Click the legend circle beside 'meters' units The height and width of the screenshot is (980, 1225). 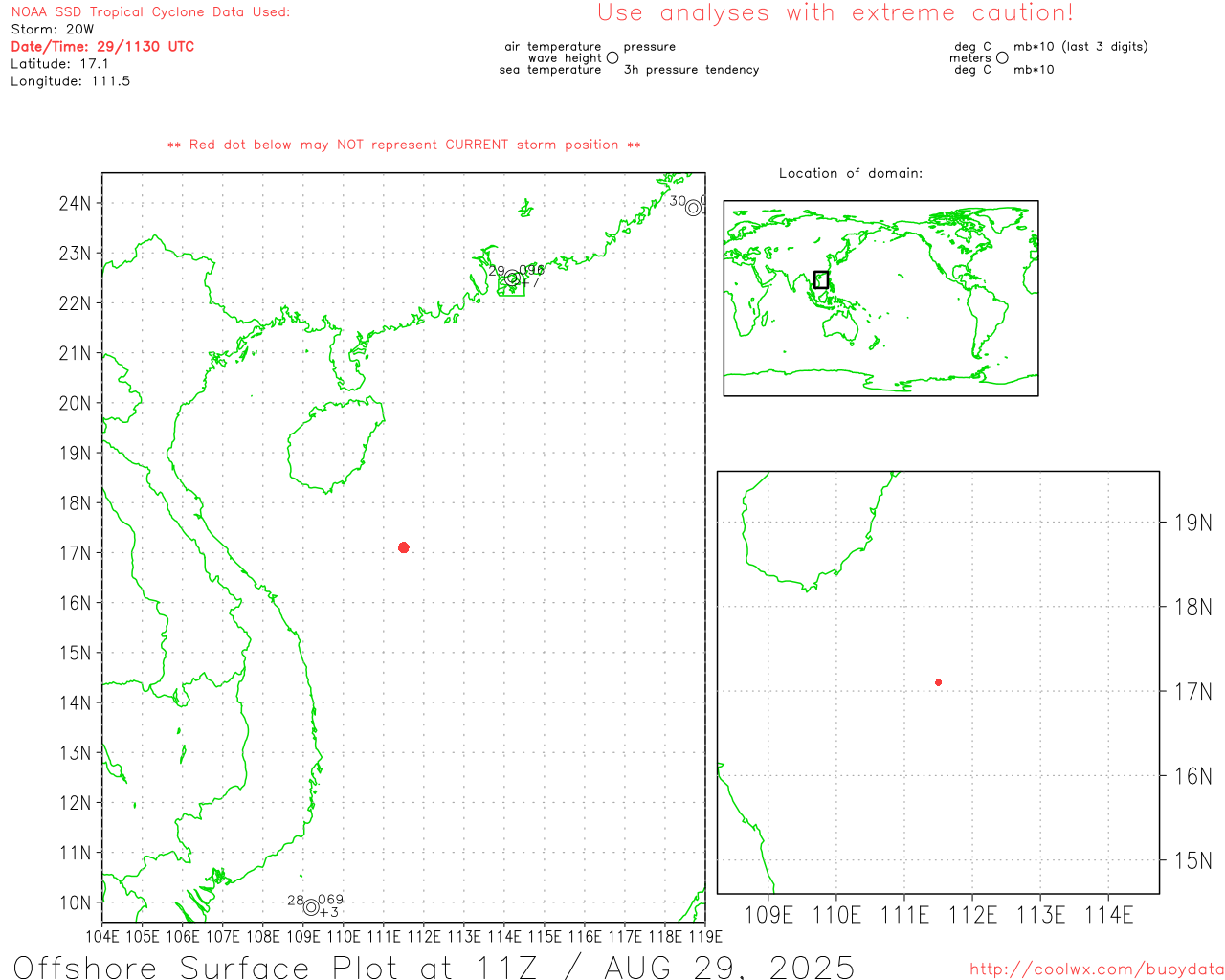[1002, 58]
